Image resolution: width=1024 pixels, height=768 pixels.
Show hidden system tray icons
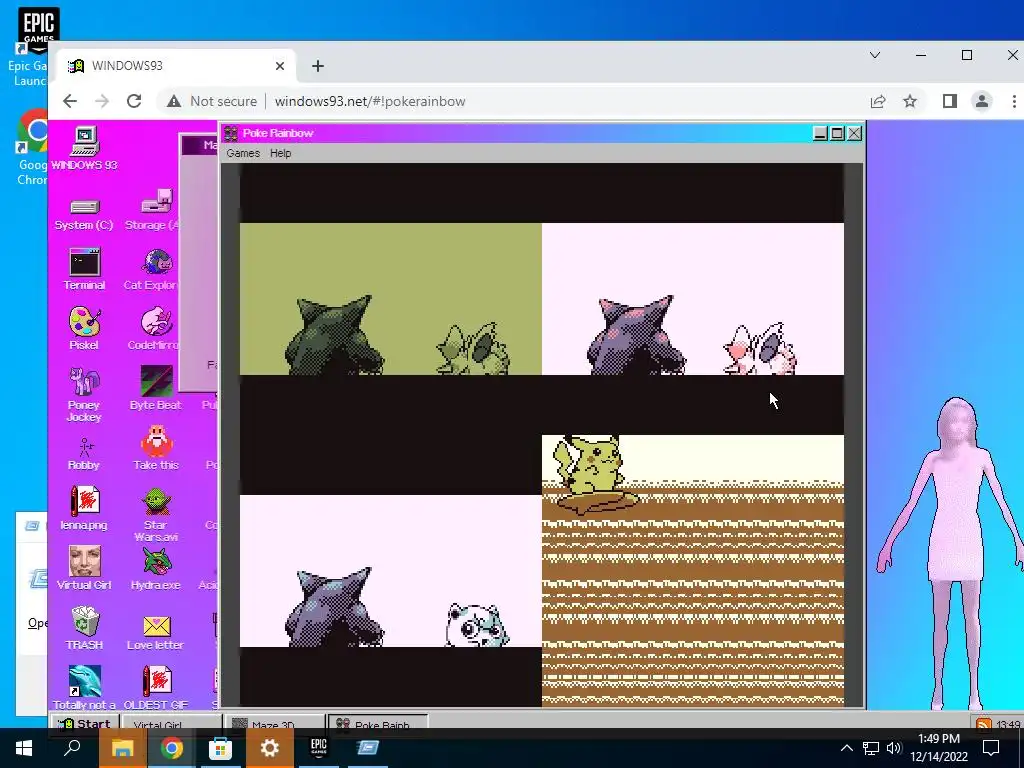point(846,748)
